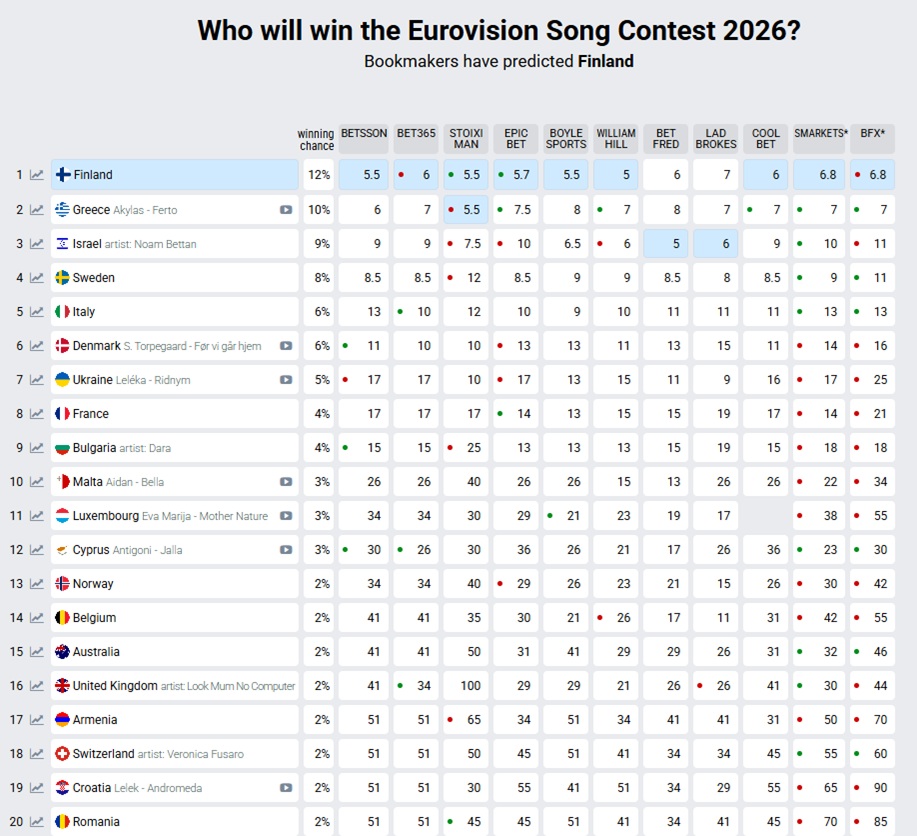Show the odds history chart for Sweden
Viewport: 917px width, 836px height.
click(37, 278)
